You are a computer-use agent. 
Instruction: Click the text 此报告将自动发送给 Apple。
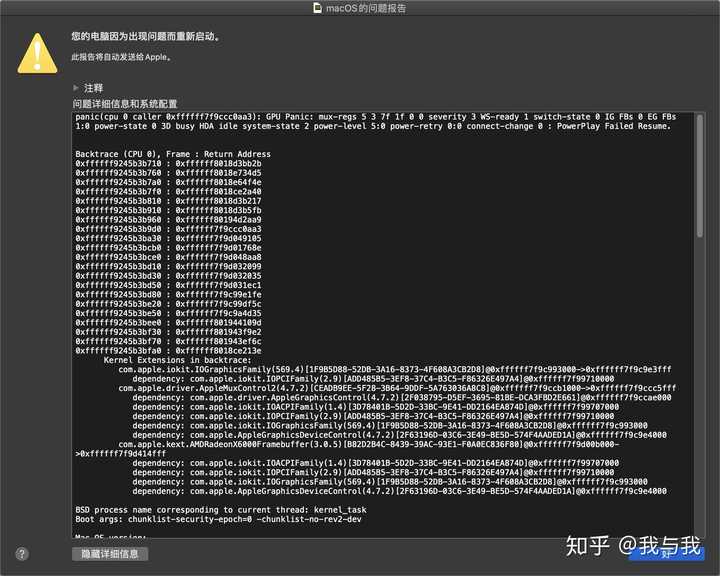(122, 57)
